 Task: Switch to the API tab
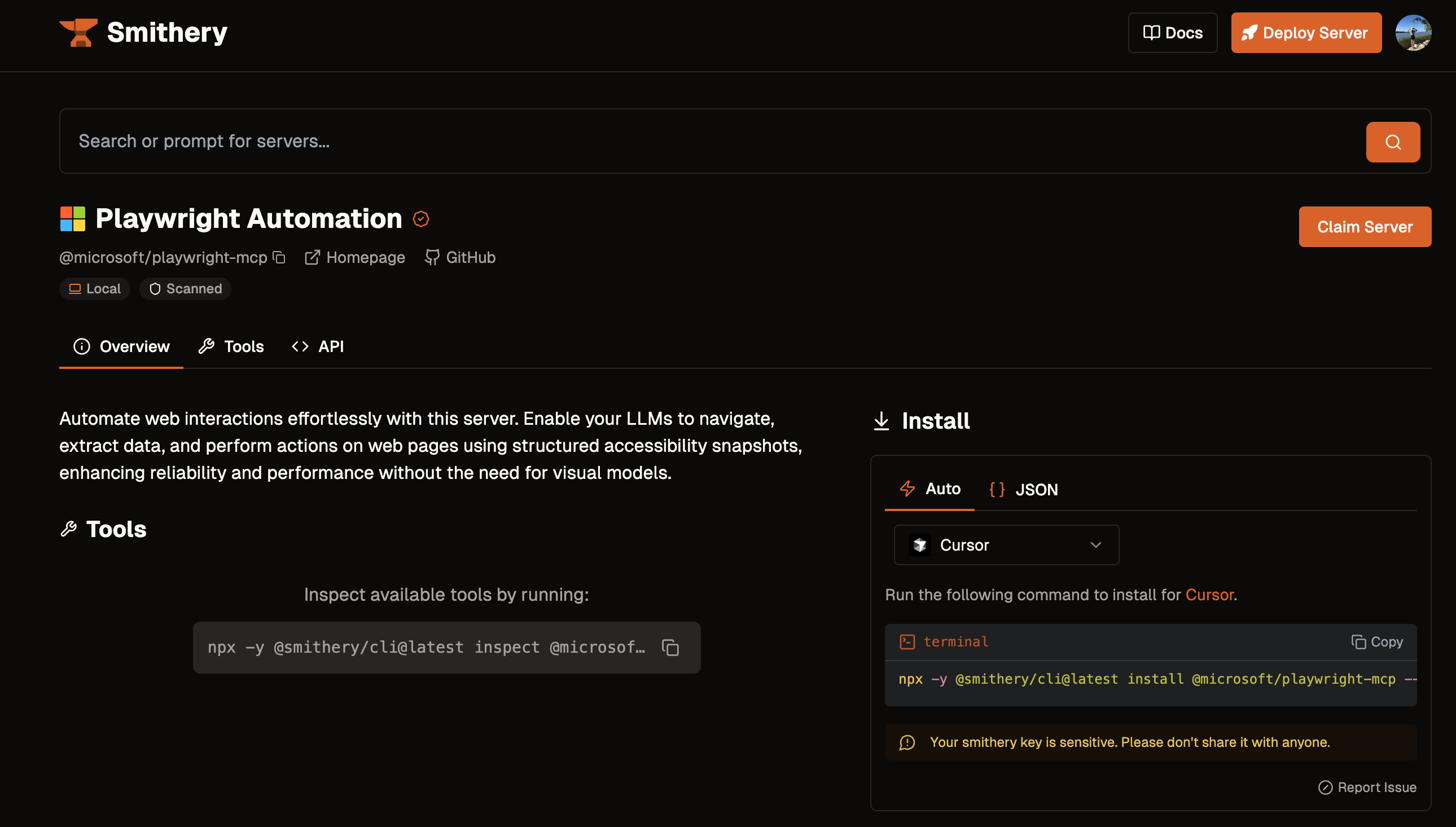[318, 346]
